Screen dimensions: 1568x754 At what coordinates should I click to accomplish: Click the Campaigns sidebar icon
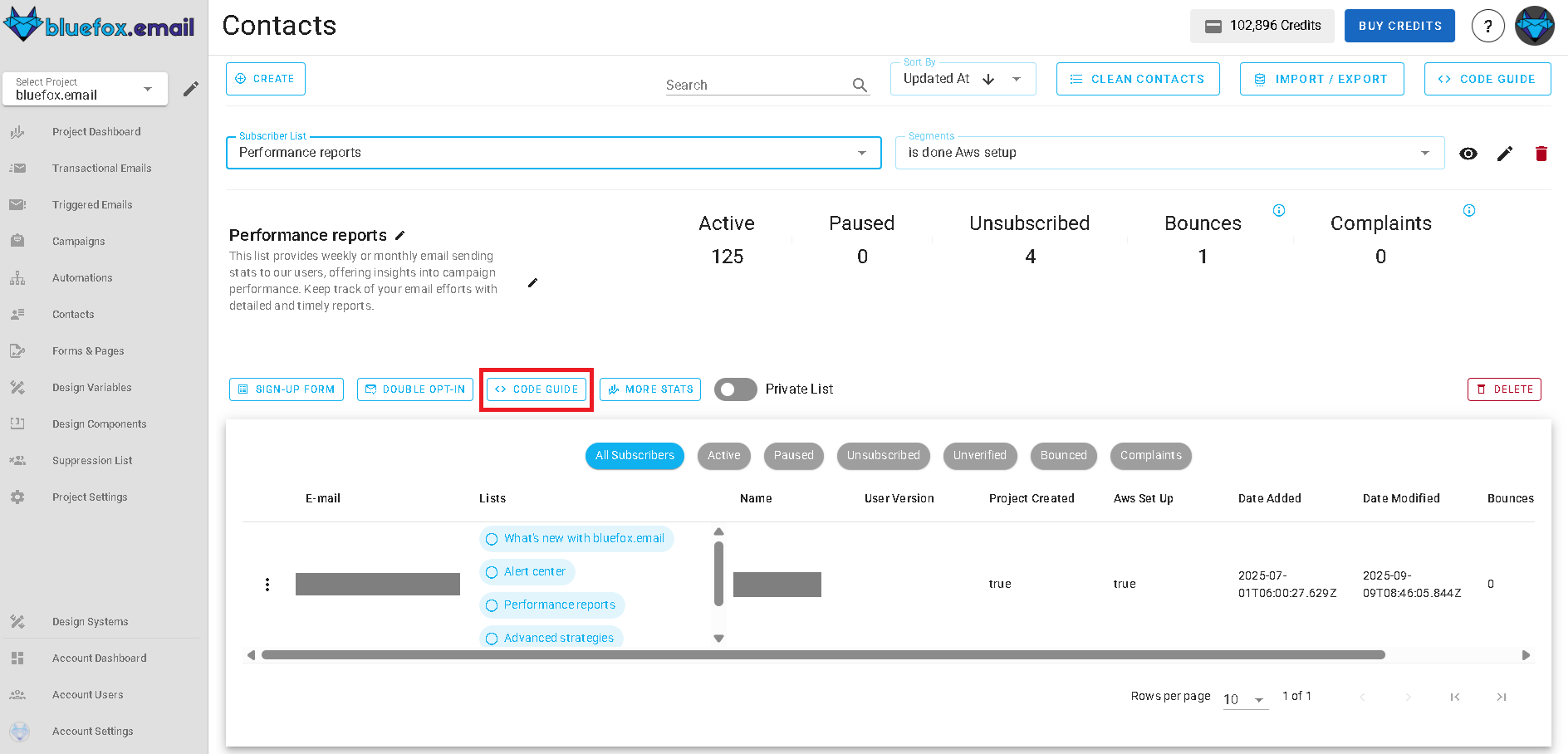(x=17, y=242)
